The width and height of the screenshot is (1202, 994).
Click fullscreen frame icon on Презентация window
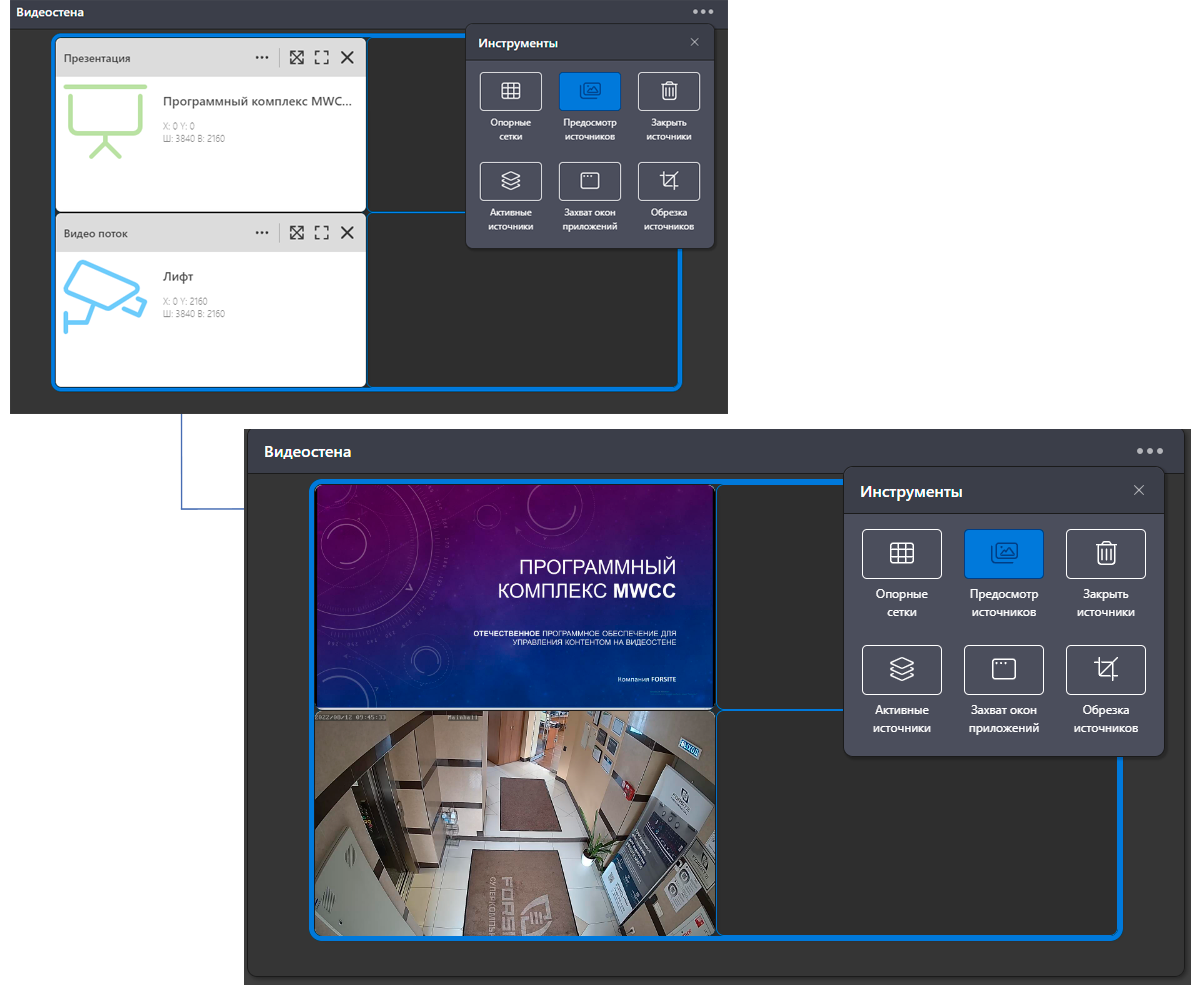click(321, 58)
